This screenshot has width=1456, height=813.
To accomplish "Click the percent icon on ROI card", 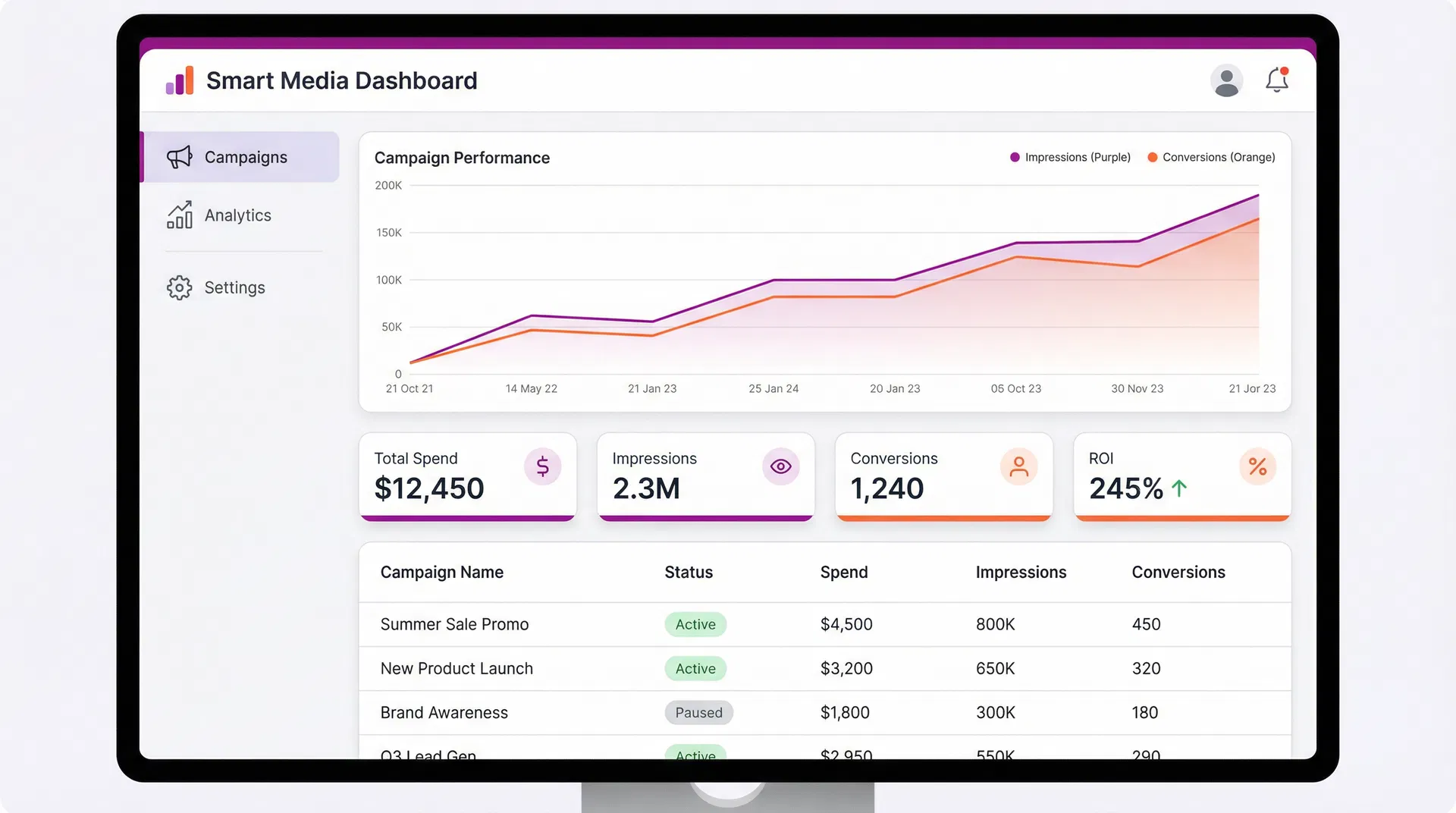I will (1257, 466).
